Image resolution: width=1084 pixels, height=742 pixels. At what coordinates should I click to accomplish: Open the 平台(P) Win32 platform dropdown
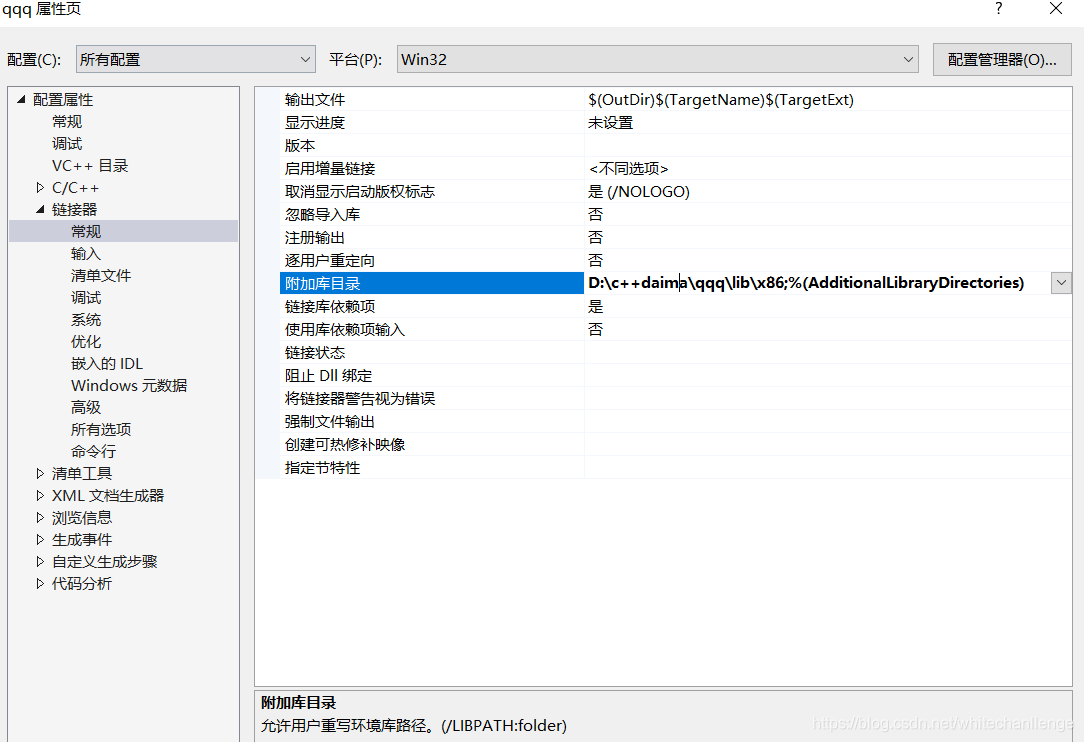coord(906,59)
